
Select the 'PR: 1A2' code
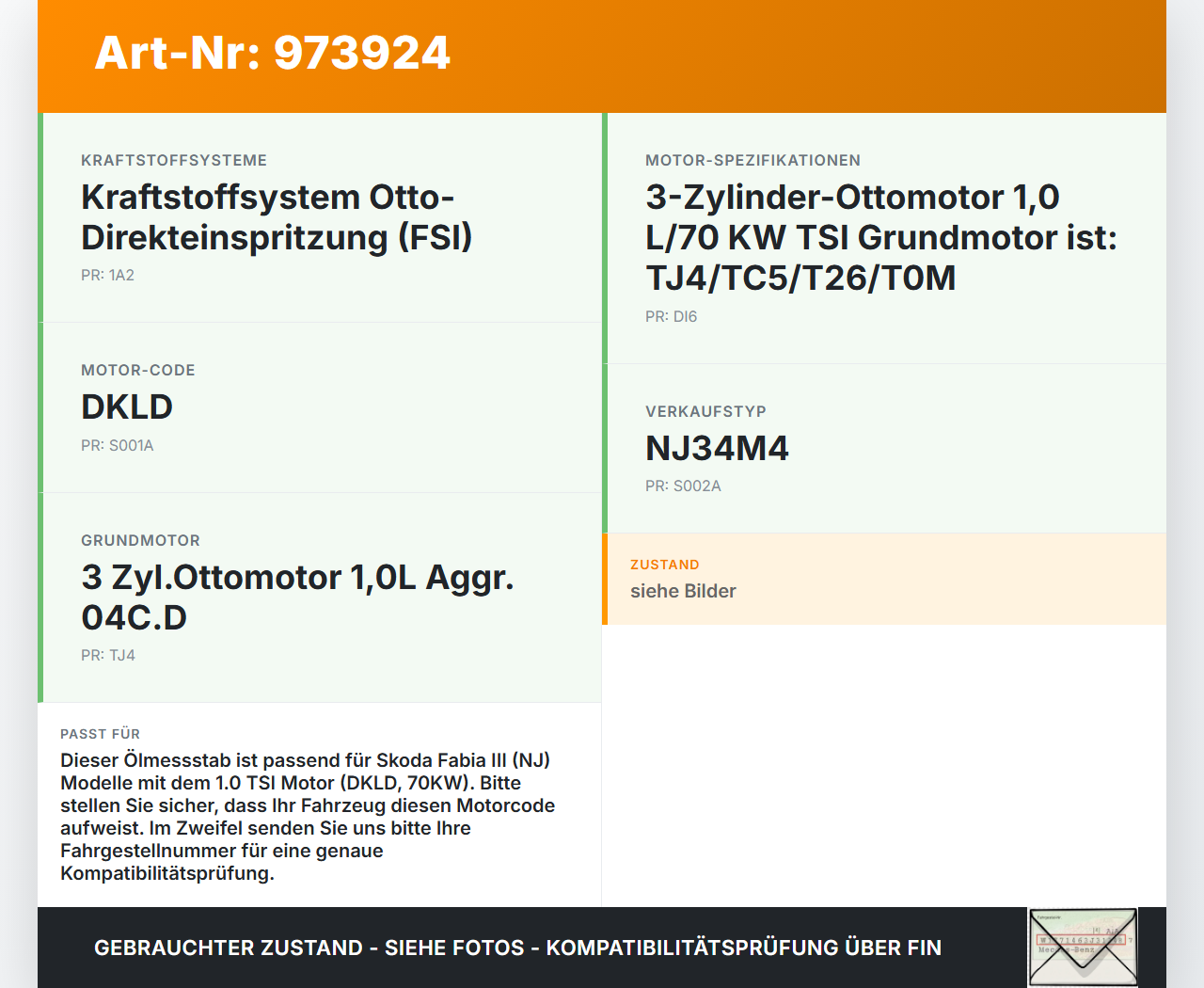[107, 275]
